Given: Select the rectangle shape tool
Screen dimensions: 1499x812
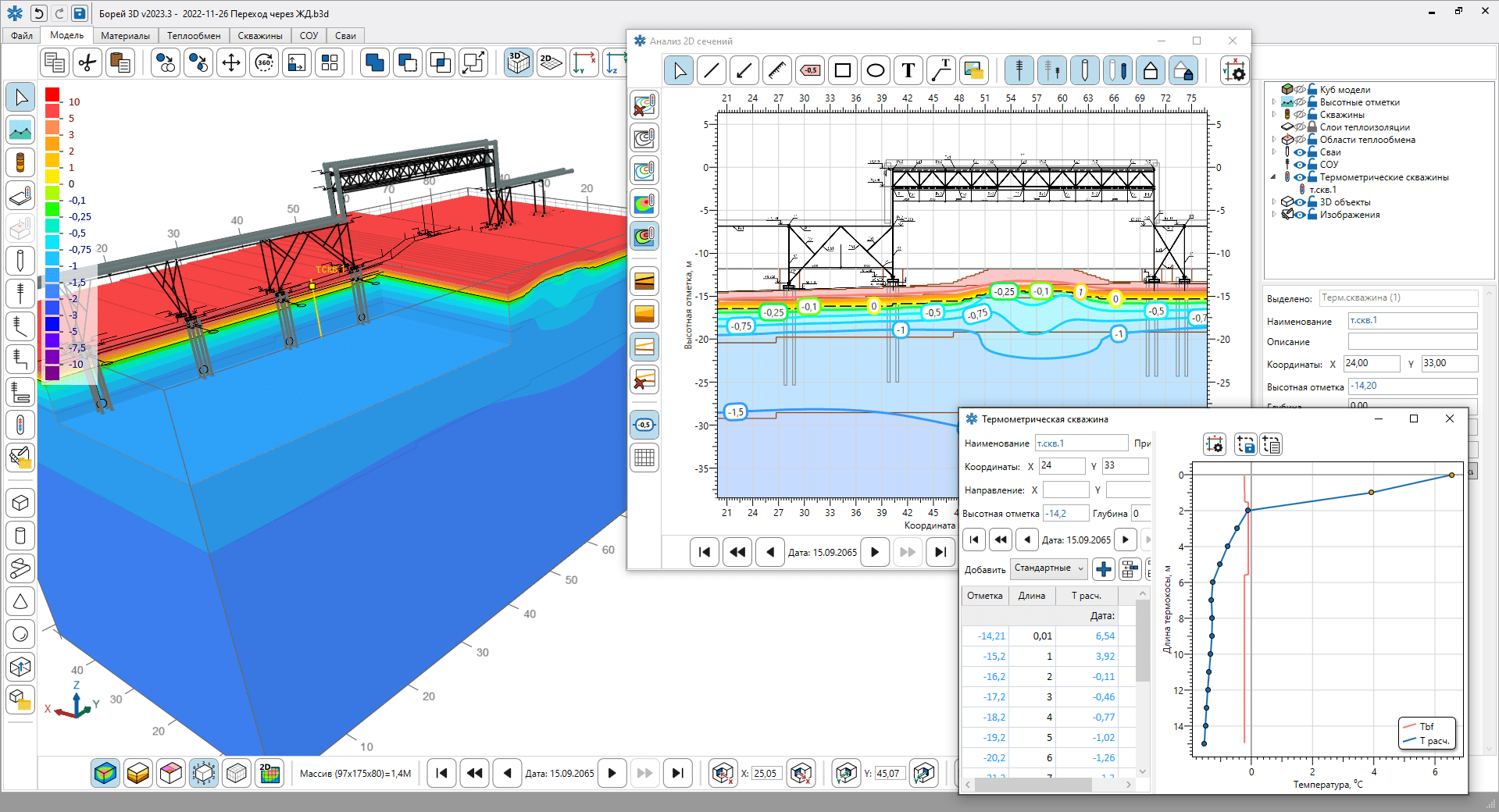Looking at the screenshot, I should pyautogui.click(x=843, y=71).
